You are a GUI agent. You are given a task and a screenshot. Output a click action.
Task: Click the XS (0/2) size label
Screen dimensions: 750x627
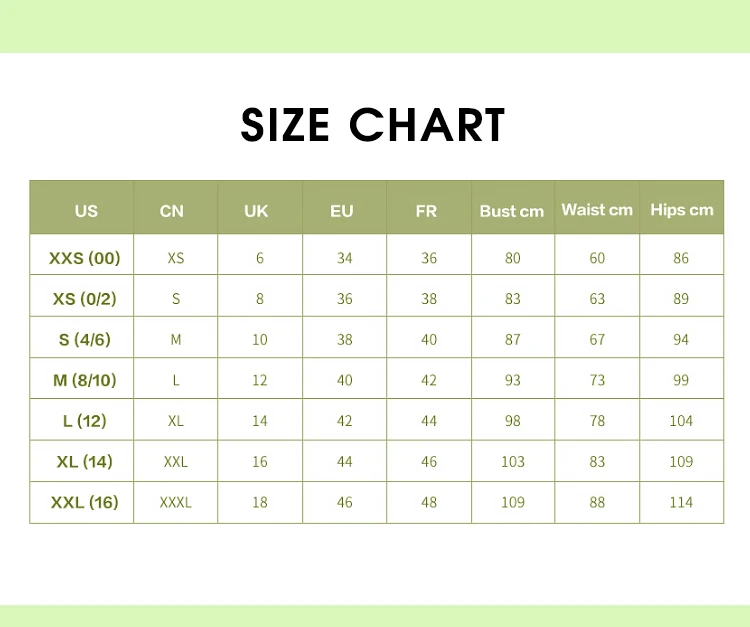point(84,299)
